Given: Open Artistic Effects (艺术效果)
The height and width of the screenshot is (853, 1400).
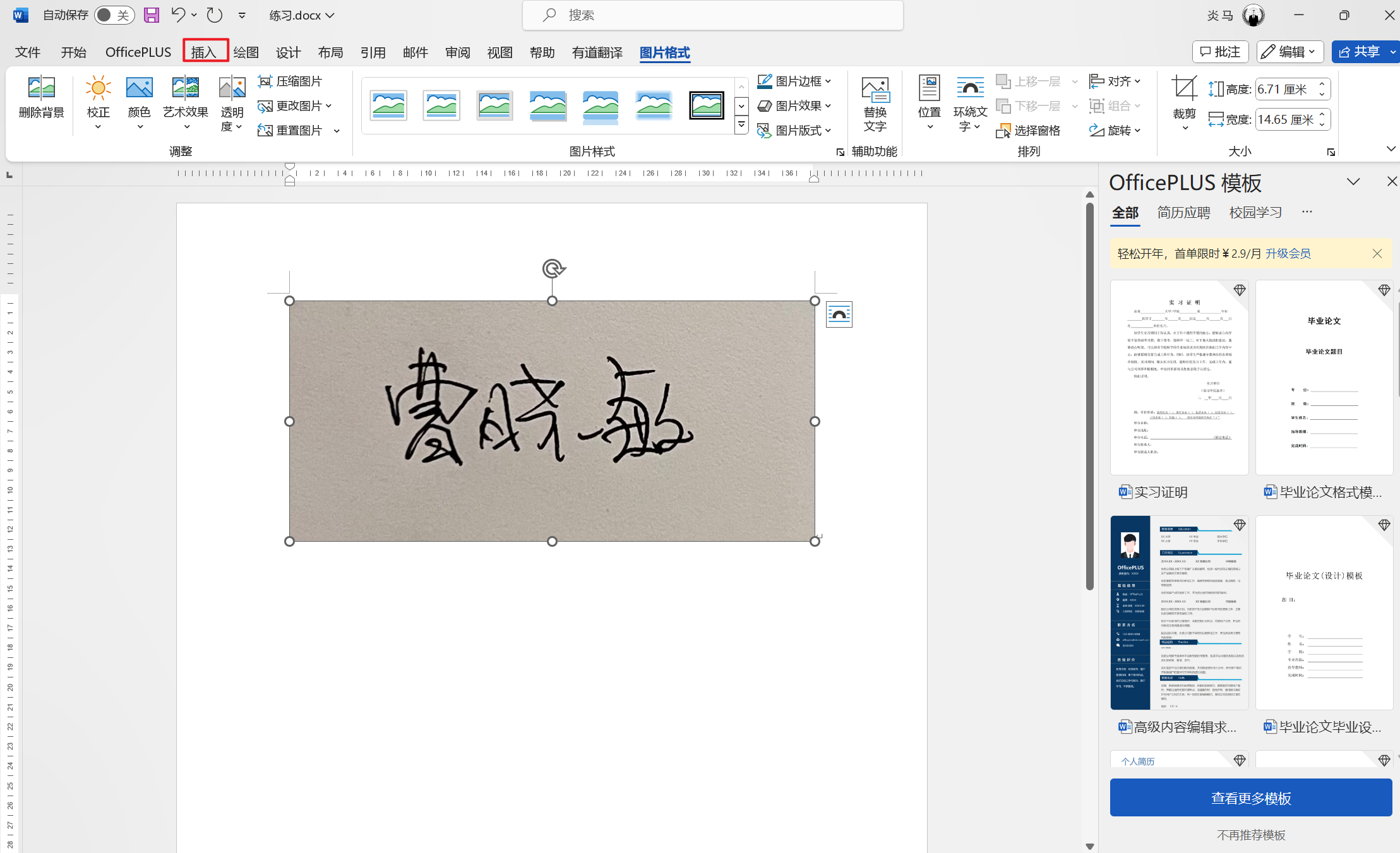Looking at the screenshot, I should tap(186, 103).
